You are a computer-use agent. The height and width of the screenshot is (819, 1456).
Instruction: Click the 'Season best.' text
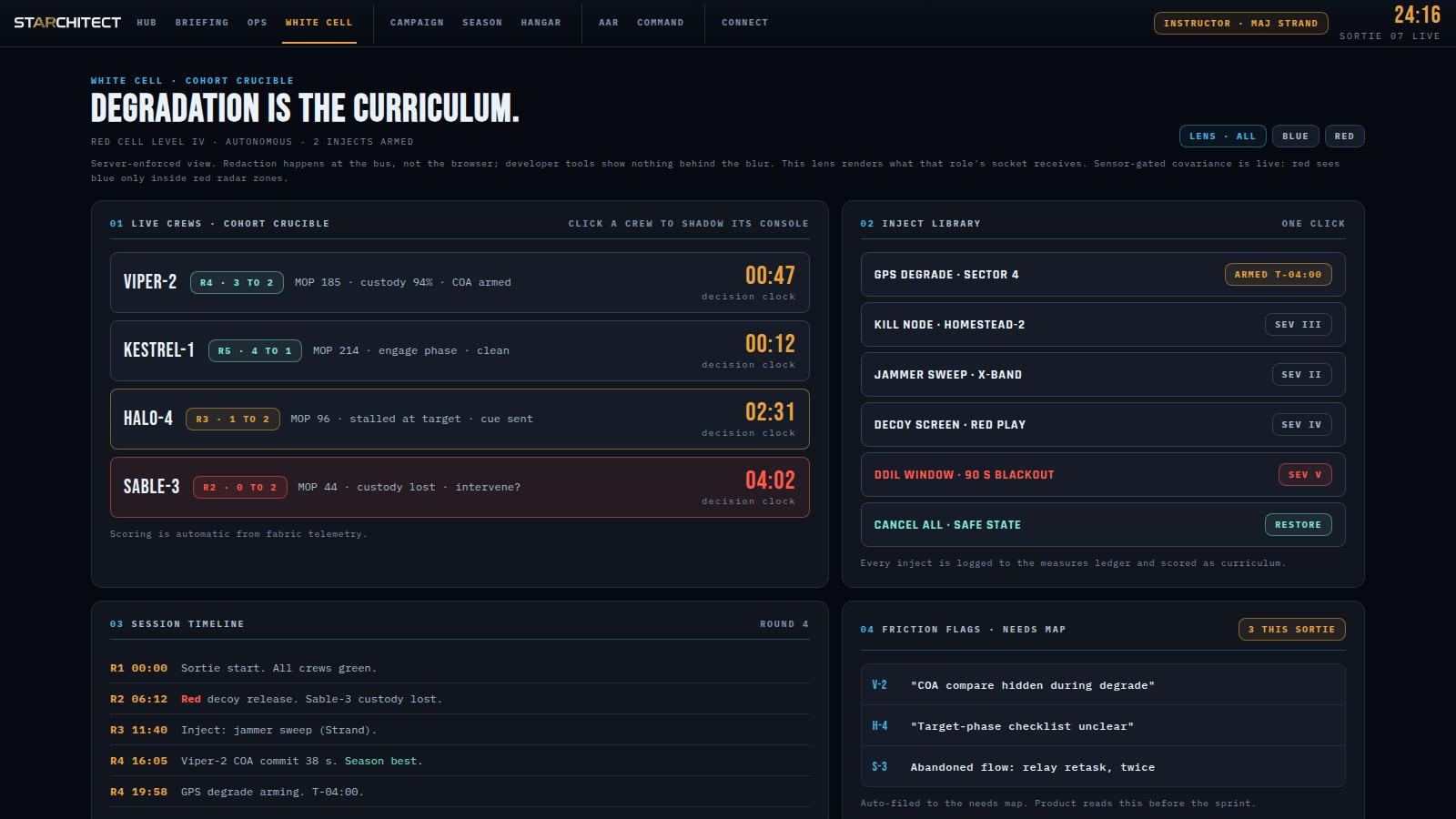[383, 761]
